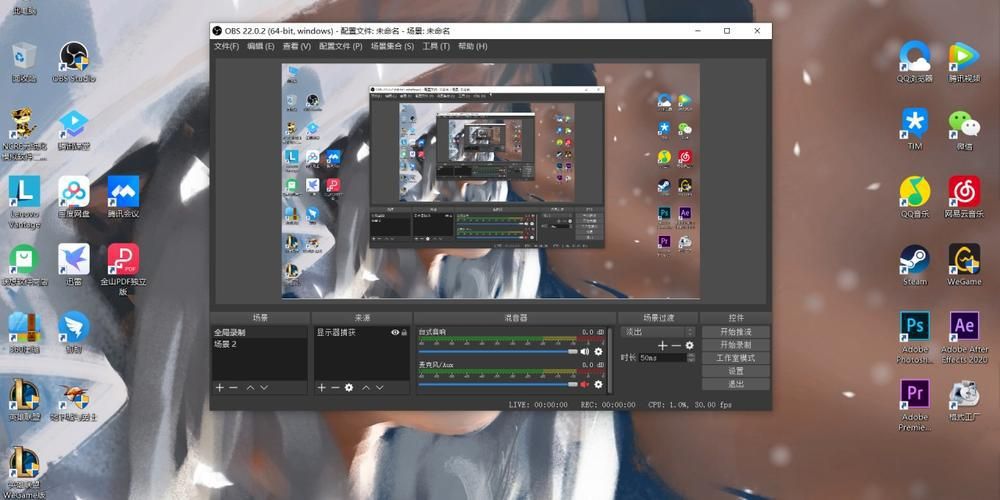Image resolution: width=1000 pixels, height=500 pixels.
Task: Open transition properties gear icon
Action: (689, 345)
